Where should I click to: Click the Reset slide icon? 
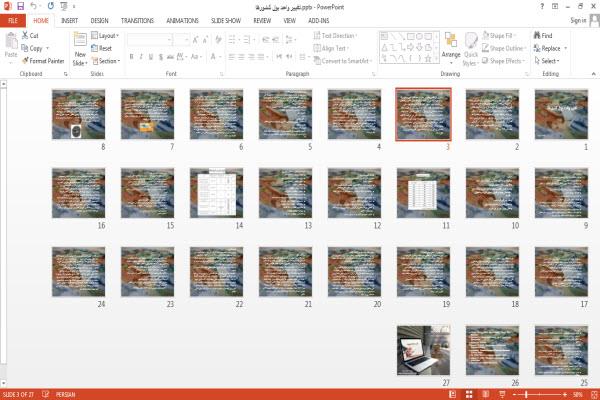coord(95,48)
